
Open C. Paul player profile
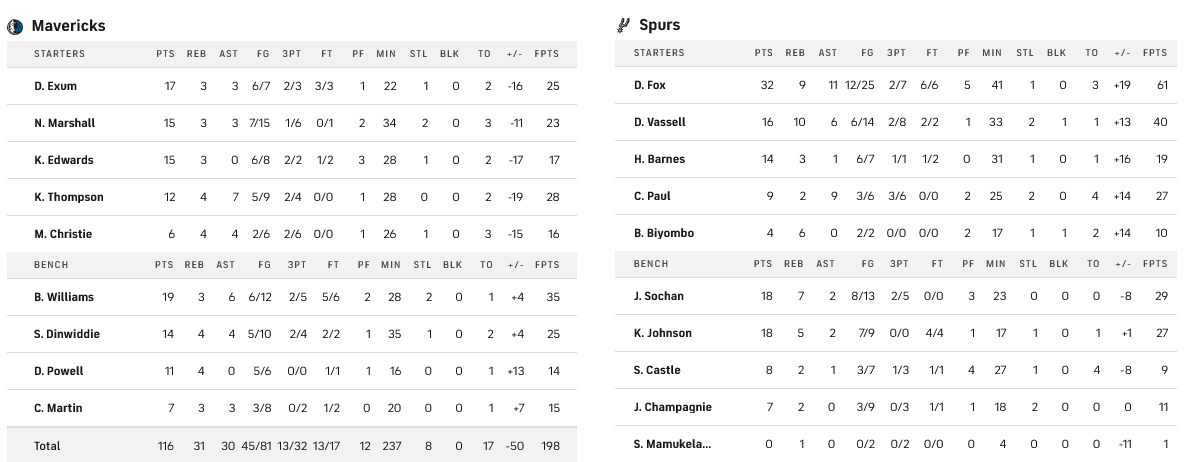[x=653, y=196]
